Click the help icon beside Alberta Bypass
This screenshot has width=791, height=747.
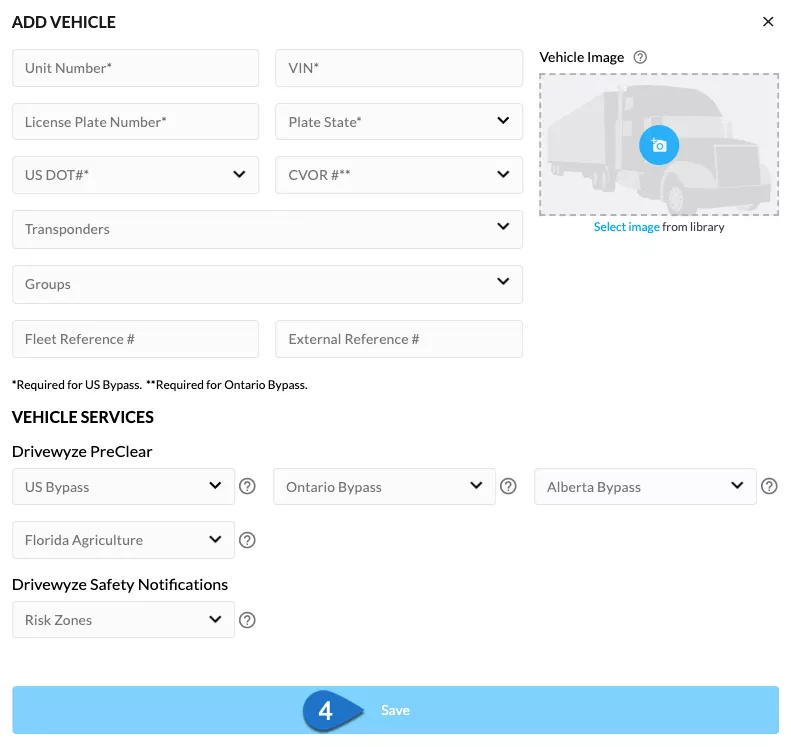pyautogui.click(x=769, y=486)
